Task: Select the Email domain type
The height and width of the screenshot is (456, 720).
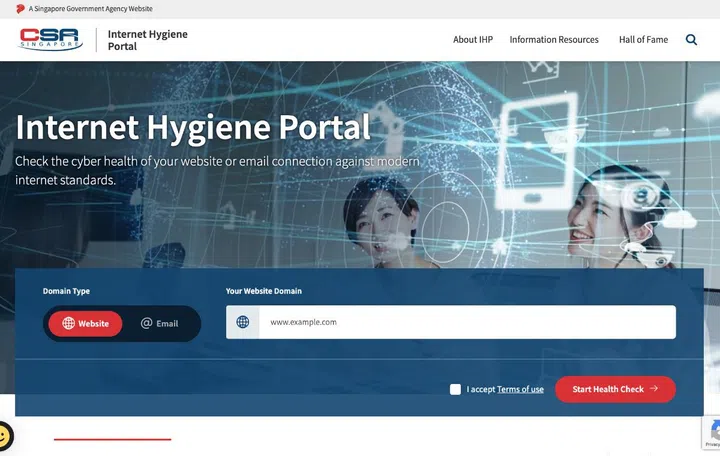Action: [x=159, y=323]
